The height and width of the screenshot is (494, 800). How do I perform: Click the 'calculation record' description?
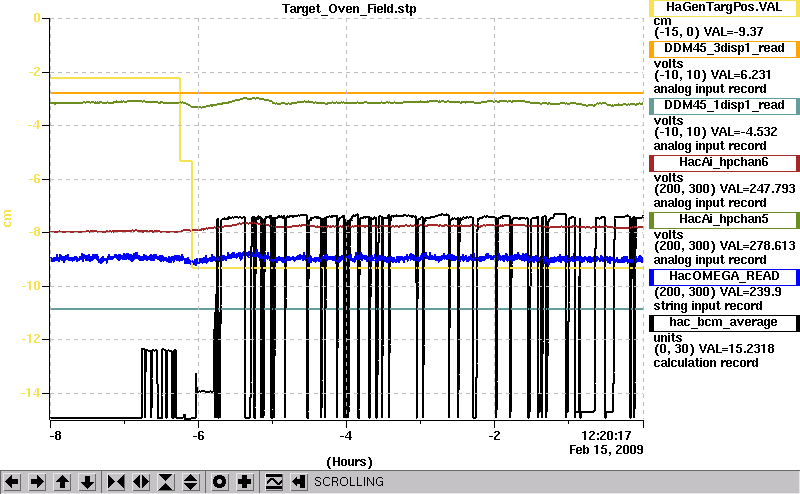[706, 363]
